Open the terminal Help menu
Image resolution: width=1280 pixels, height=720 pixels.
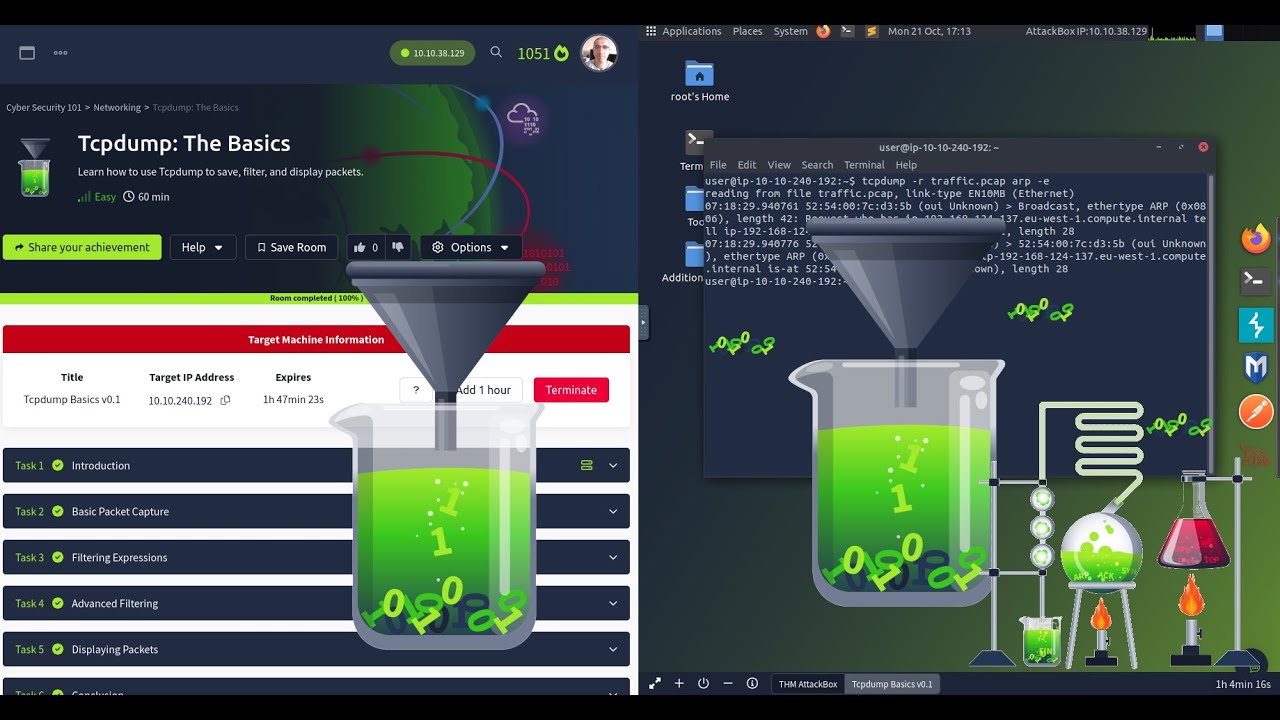[906, 165]
